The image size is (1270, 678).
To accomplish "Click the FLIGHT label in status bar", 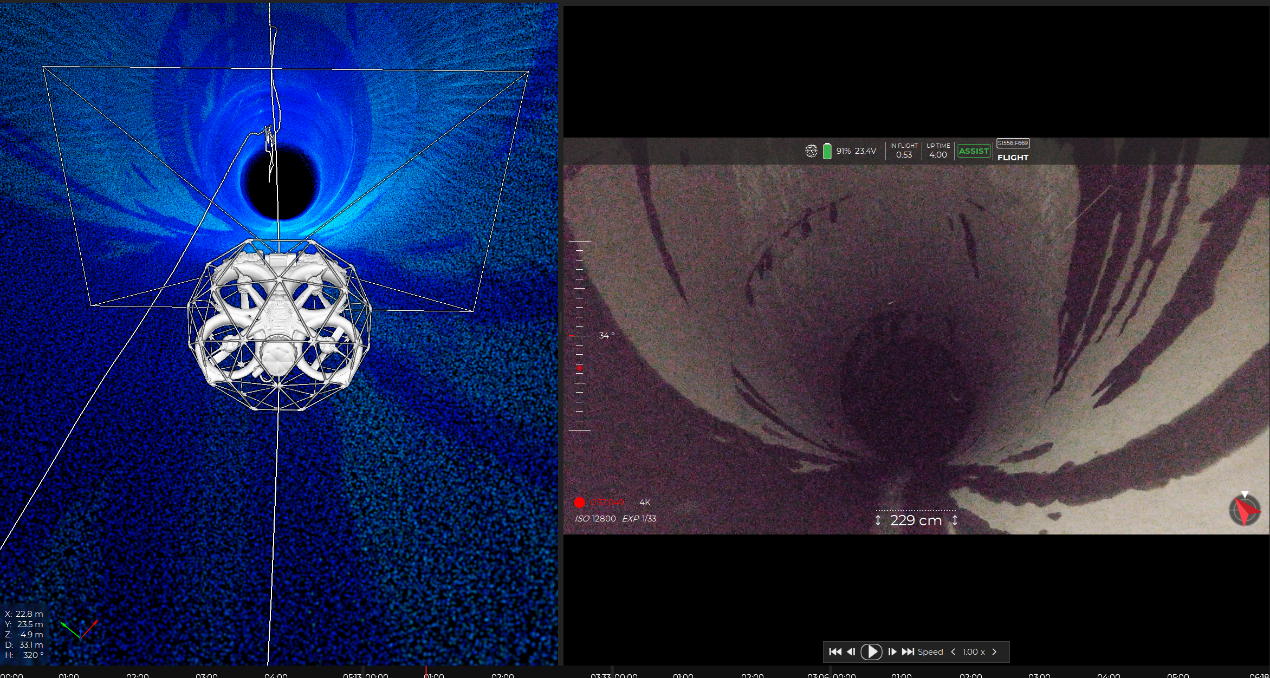I will point(1013,157).
